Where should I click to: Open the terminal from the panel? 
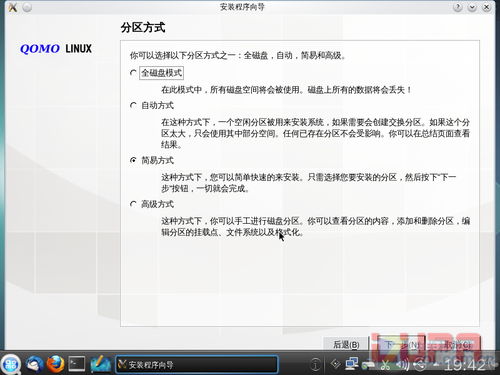(77, 364)
